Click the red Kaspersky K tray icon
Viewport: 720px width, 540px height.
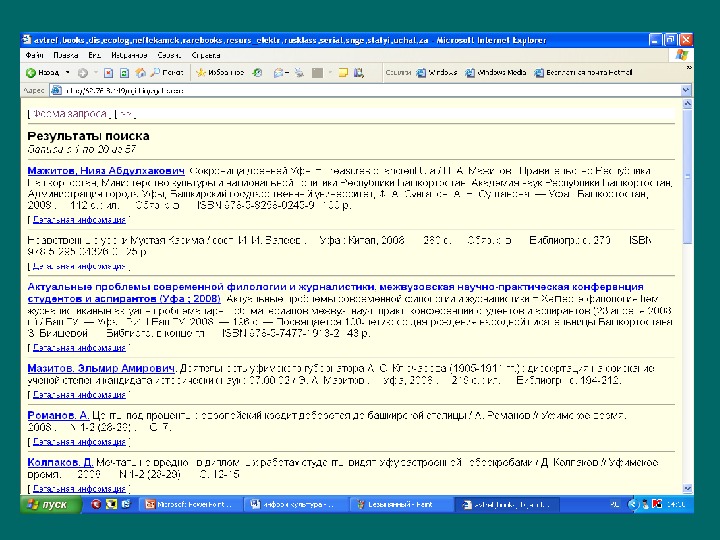pos(657,504)
